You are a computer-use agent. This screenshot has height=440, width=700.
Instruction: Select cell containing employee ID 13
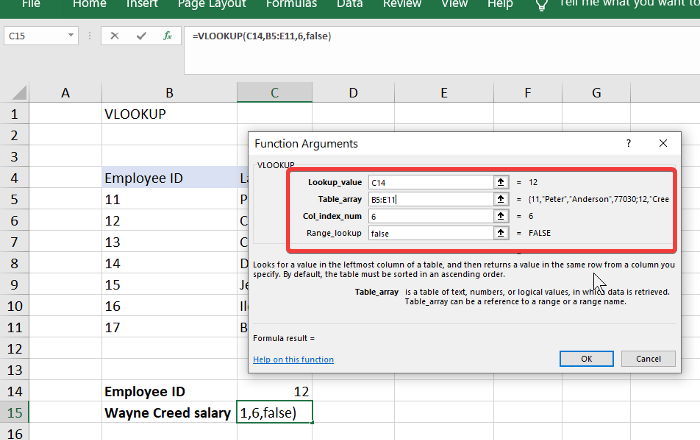[x=169, y=242]
